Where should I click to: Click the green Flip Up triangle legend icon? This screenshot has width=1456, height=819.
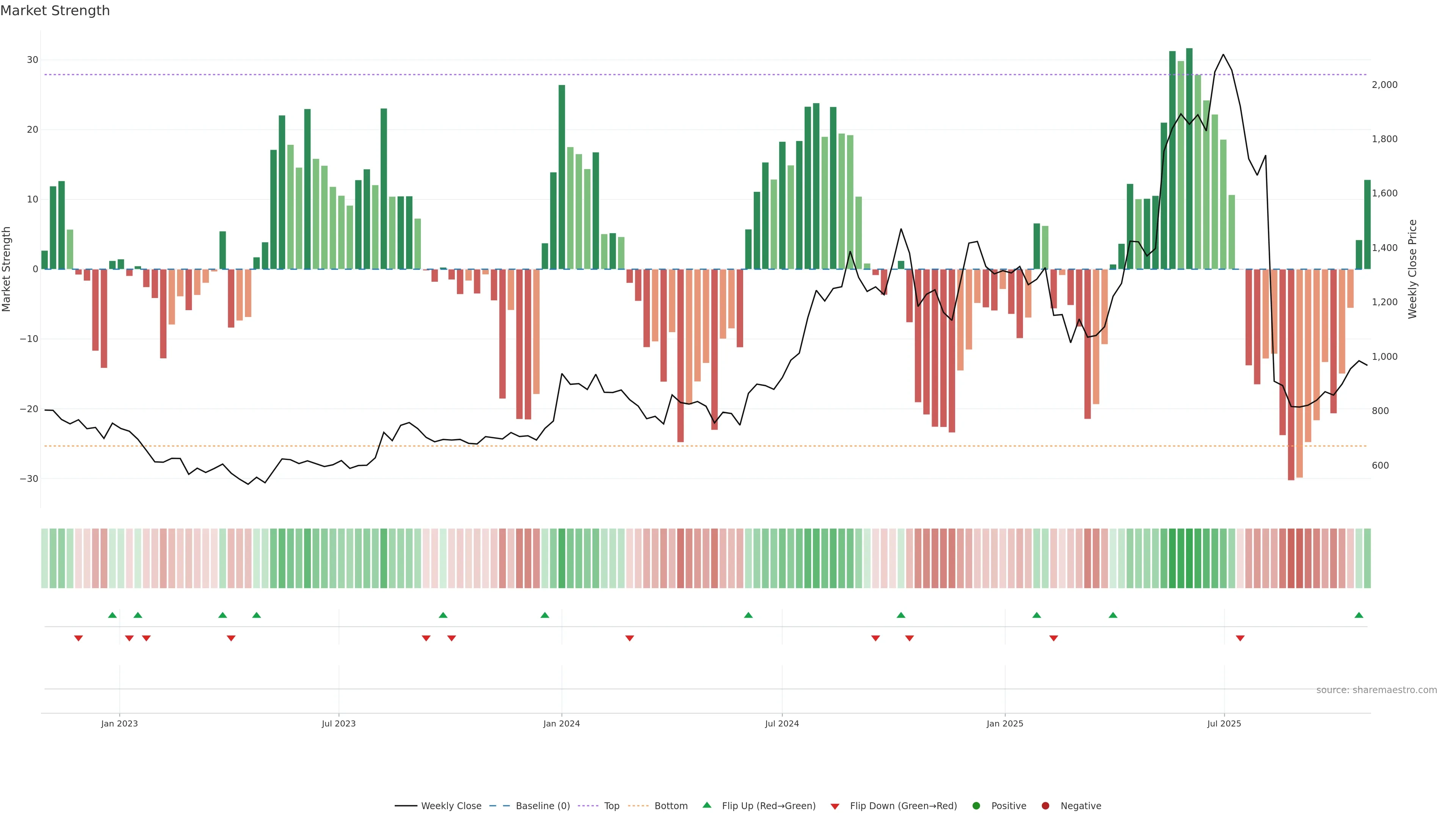pyautogui.click(x=706, y=805)
